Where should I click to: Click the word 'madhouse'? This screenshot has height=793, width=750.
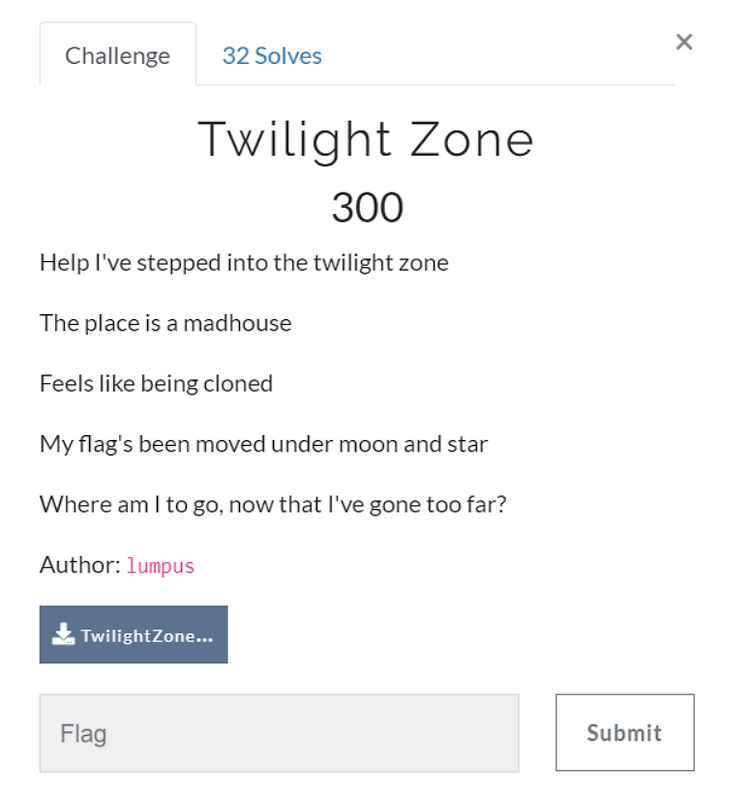click(x=237, y=323)
